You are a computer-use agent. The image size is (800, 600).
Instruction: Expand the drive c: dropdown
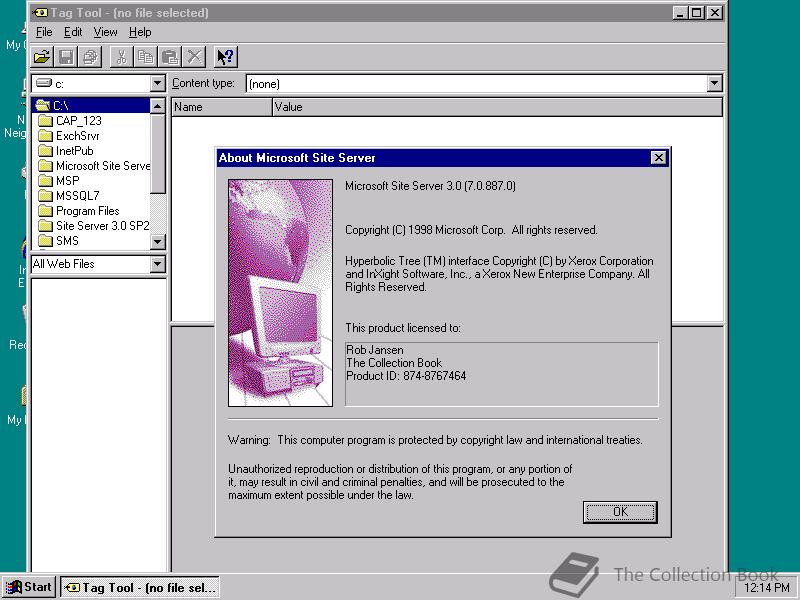(158, 83)
